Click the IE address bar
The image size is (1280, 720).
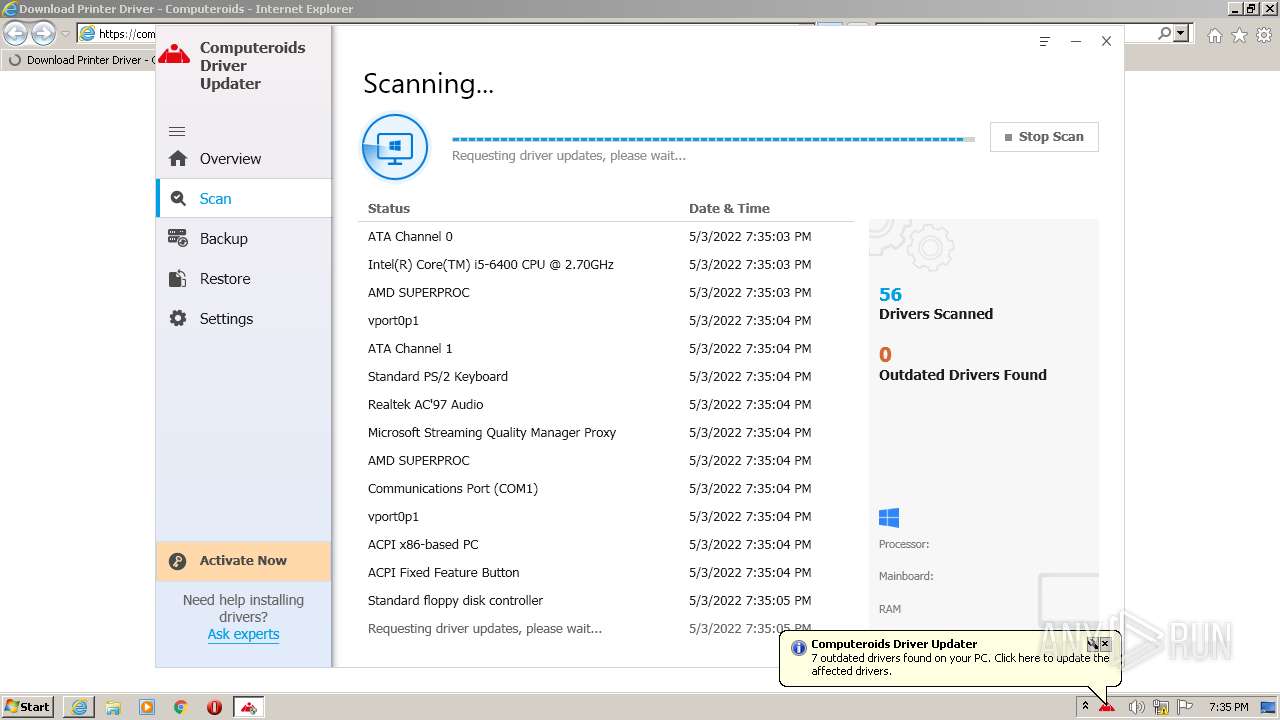[x=118, y=33]
